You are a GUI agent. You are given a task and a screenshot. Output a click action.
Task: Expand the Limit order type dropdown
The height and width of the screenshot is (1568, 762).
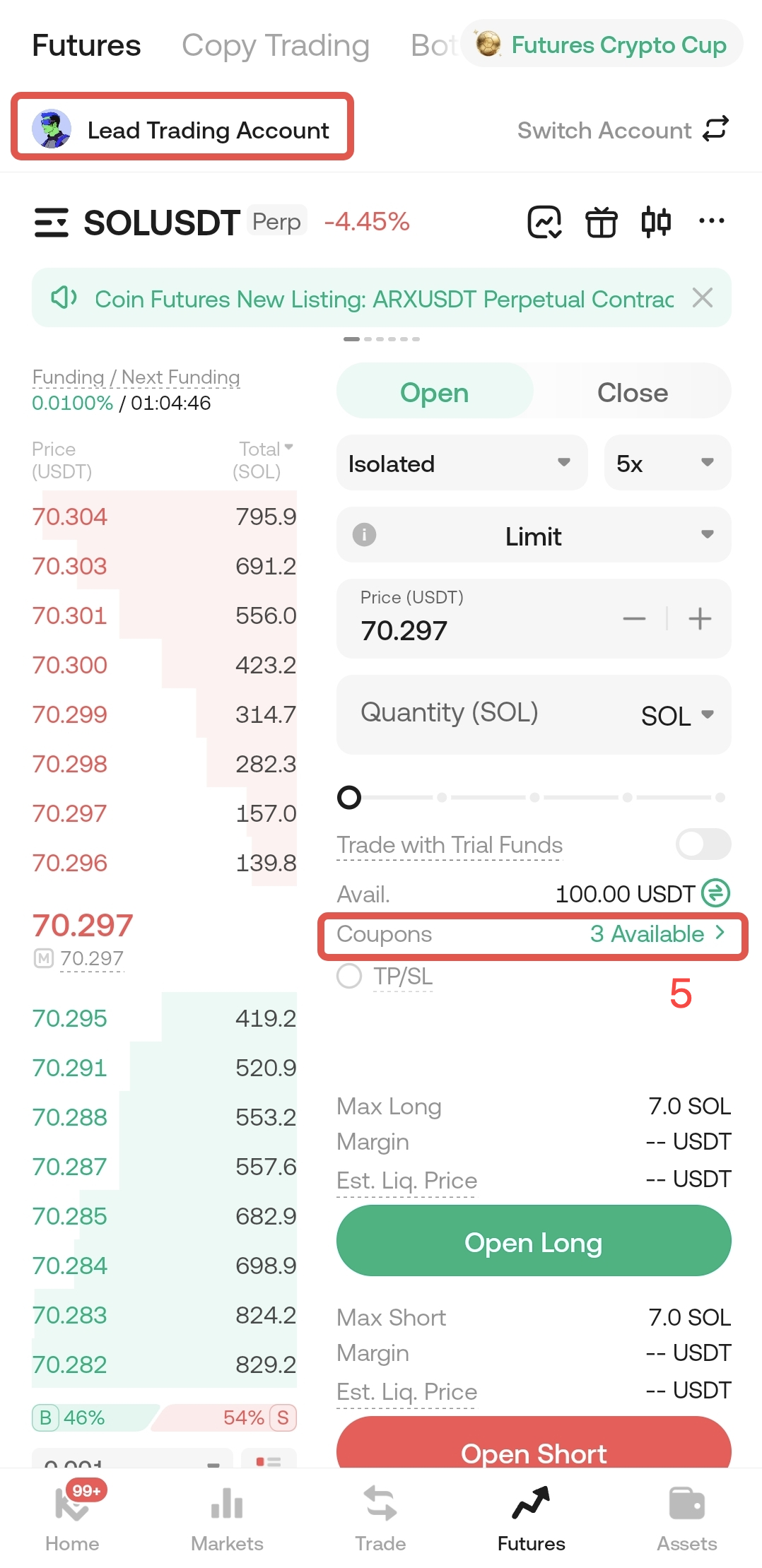(x=534, y=536)
